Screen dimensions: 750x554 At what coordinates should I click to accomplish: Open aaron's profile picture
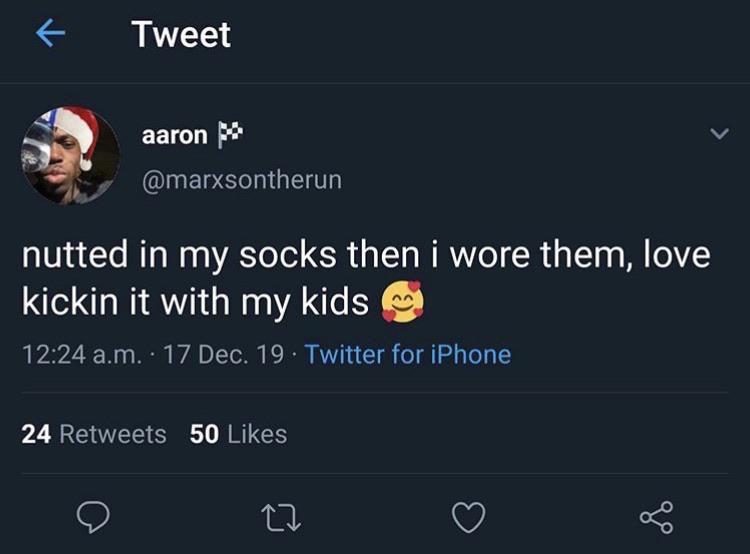[70, 156]
